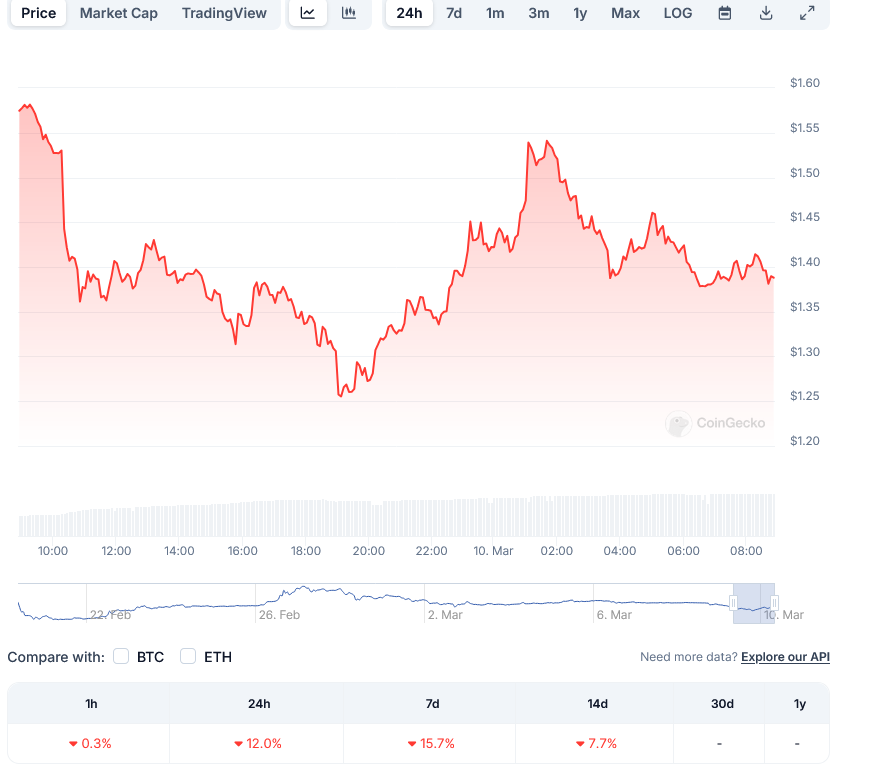The image size is (871, 775).
Task: Expand chart to fullscreen
Action: pos(807,13)
